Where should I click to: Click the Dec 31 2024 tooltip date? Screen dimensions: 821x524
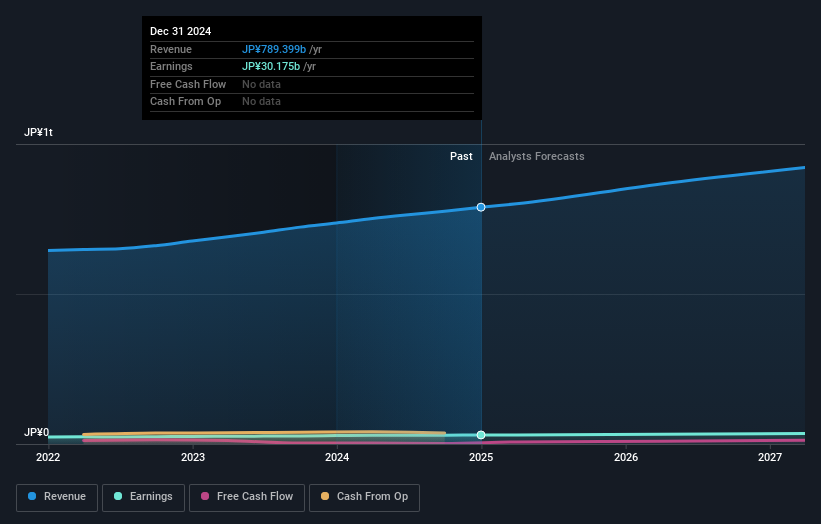(180, 31)
